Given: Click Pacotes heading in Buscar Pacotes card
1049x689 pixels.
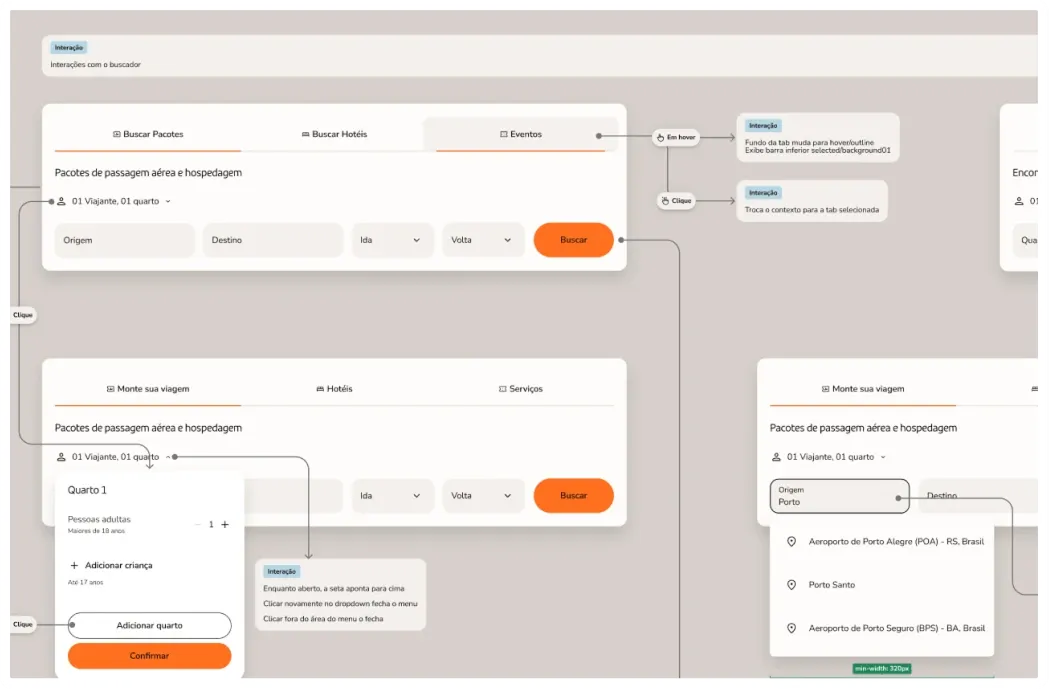Looking at the screenshot, I should point(149,173).
